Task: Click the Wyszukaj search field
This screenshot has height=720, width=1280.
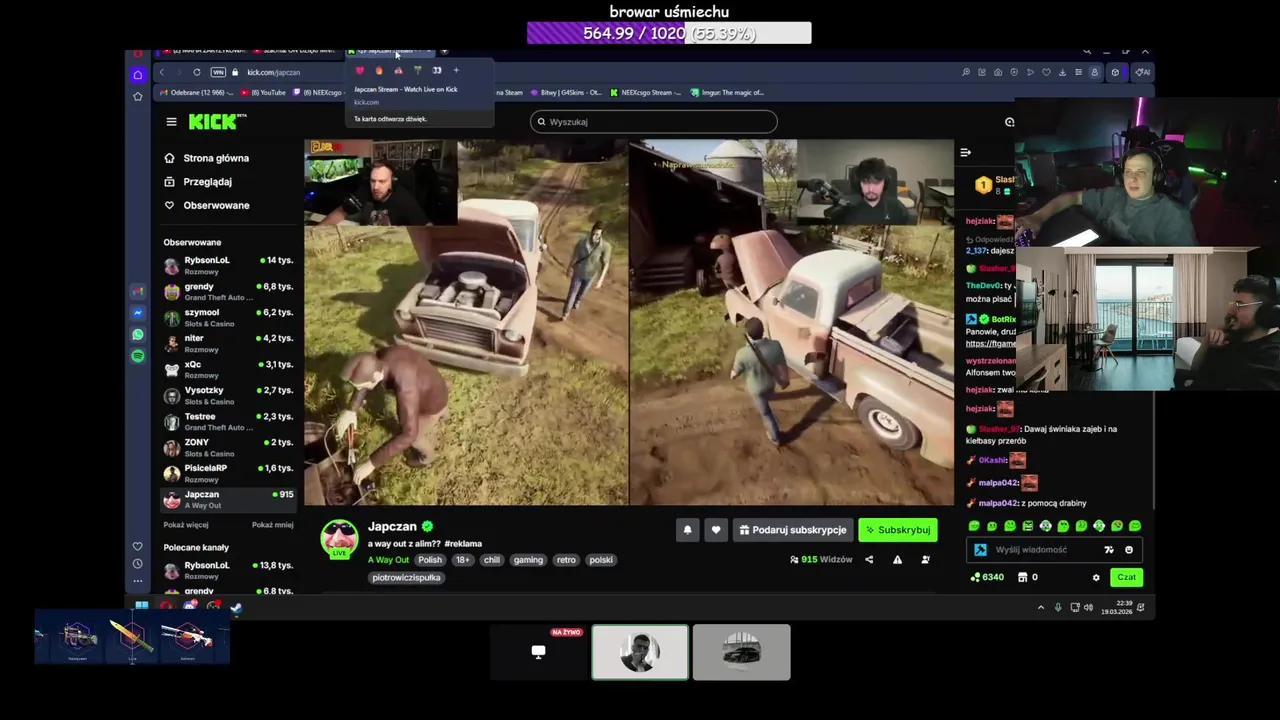Action: click(x=653, y=122)
